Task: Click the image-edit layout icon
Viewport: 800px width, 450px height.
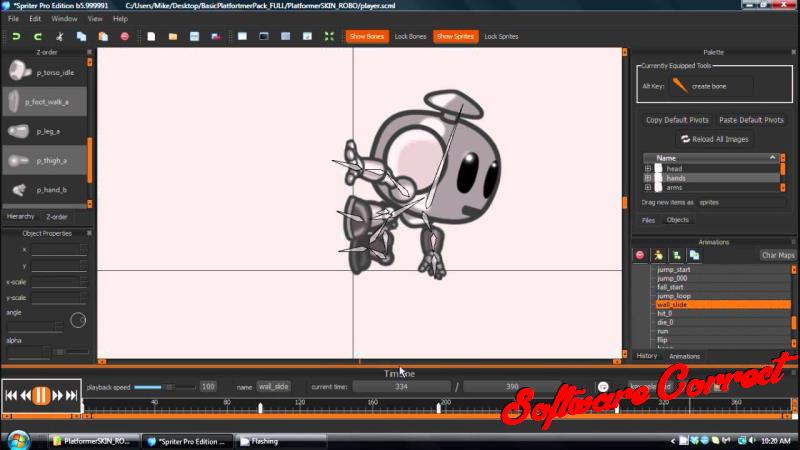Action: point(307,36)
